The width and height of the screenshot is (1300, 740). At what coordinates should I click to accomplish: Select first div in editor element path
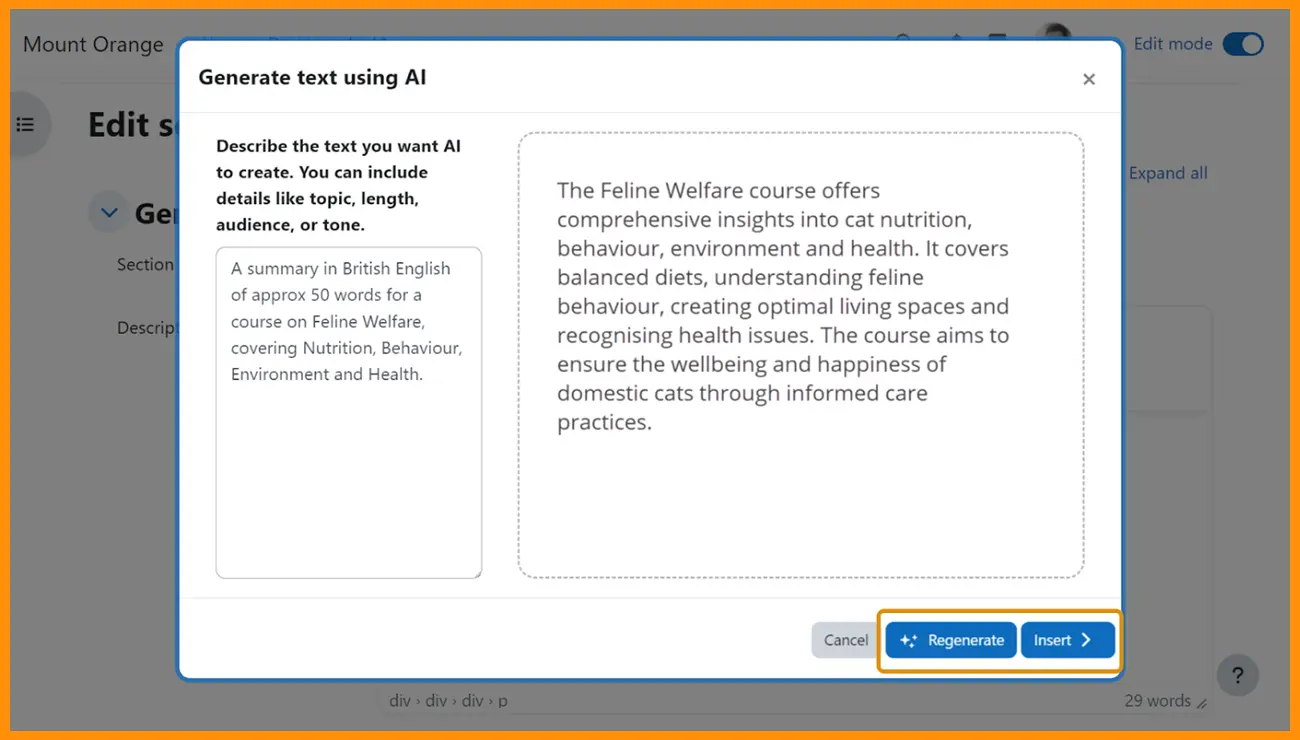(x=399, y=701)
